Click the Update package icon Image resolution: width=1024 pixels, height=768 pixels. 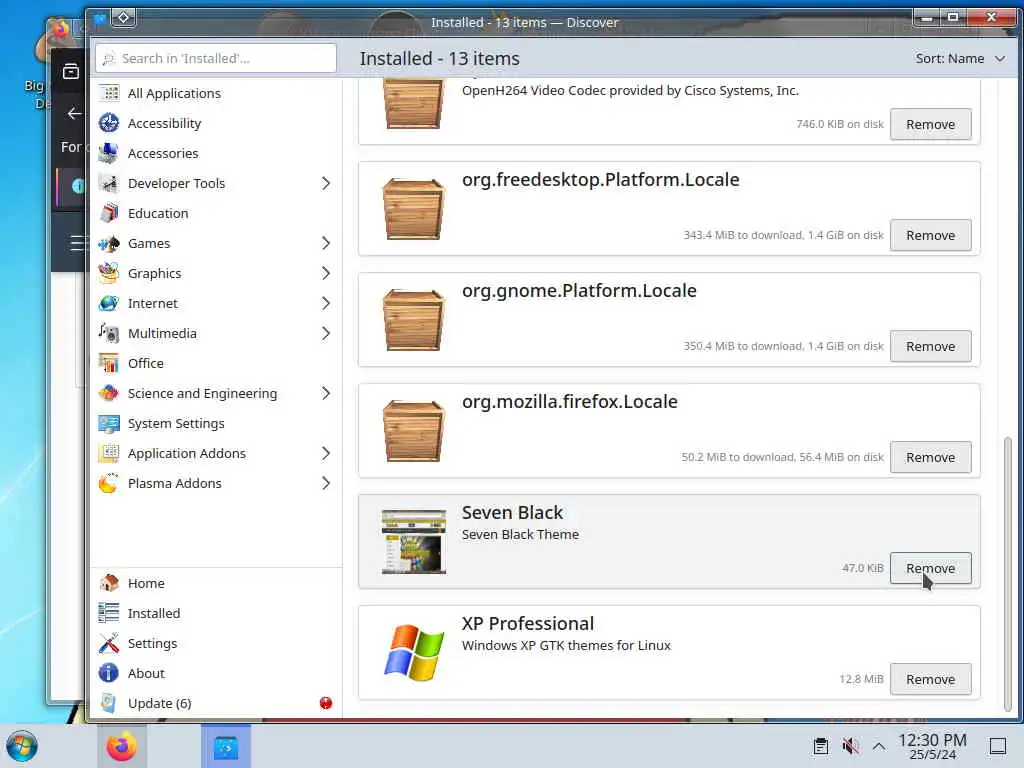[109, 703]
